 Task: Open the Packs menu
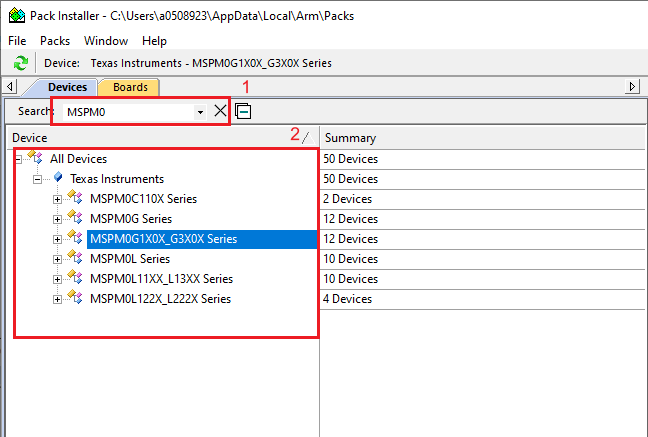[x=55, y=41]
